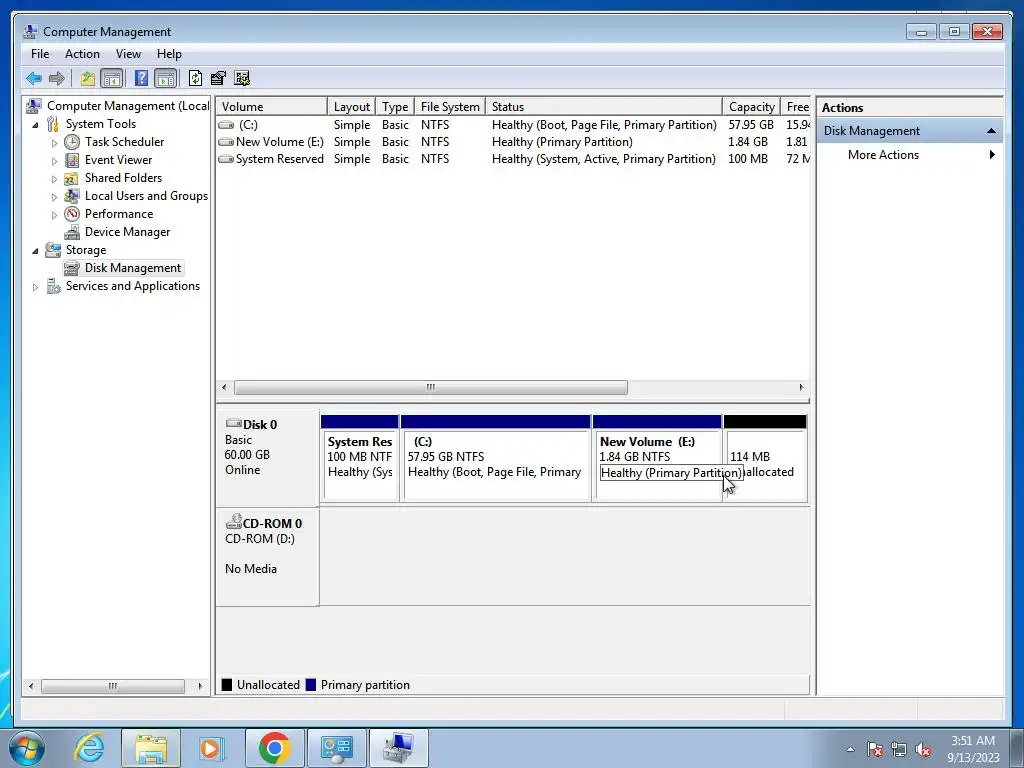Select System Reserved partition in Disk 0

click(x=360, y=458)
